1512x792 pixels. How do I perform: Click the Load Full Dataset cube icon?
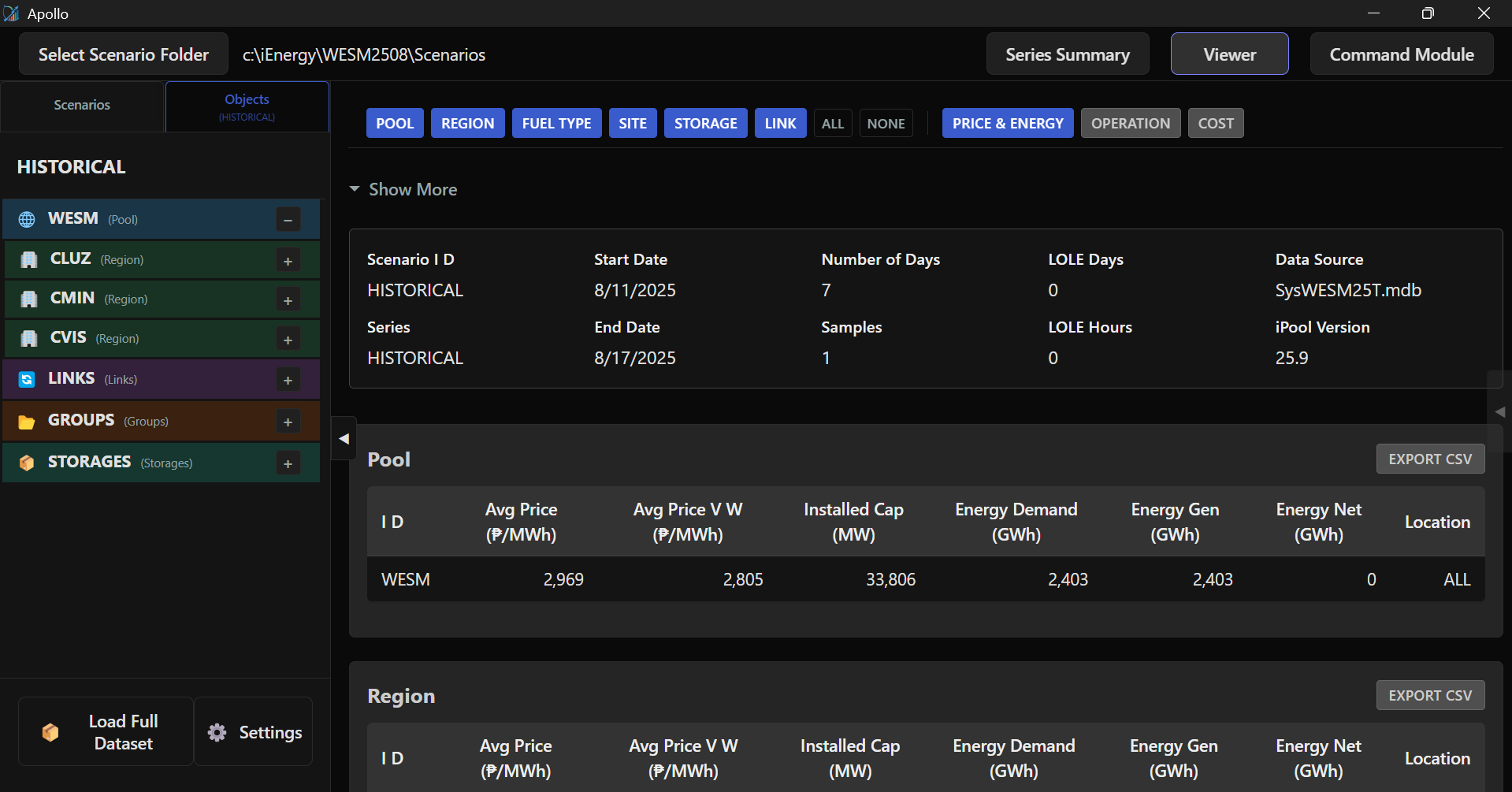[x=50, y=732]
